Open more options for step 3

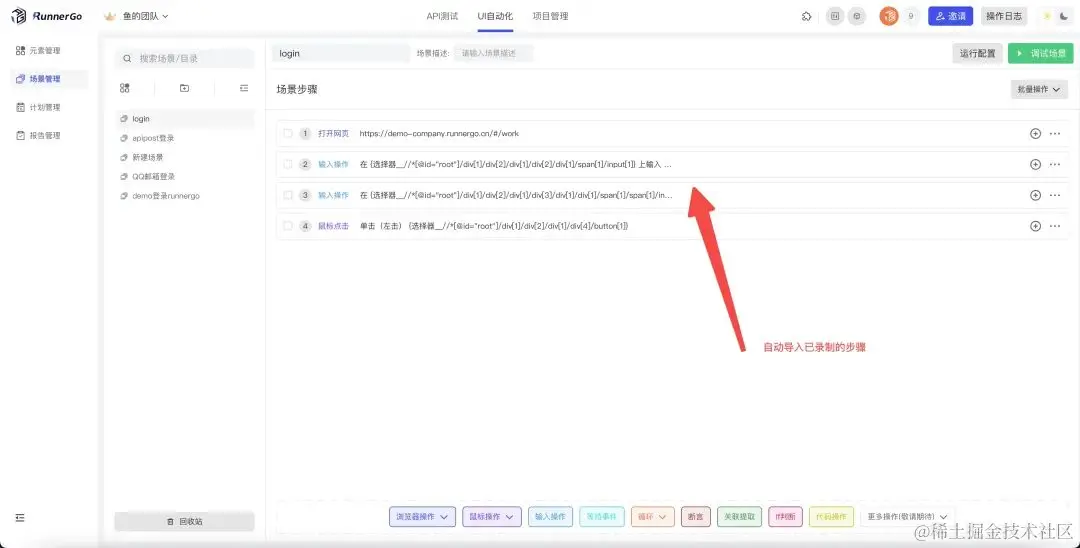[1055, 196]
